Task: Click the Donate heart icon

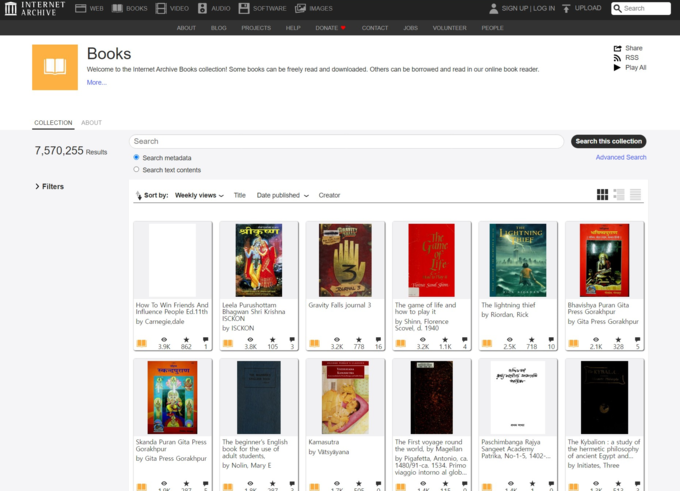Action: (343, 28)
